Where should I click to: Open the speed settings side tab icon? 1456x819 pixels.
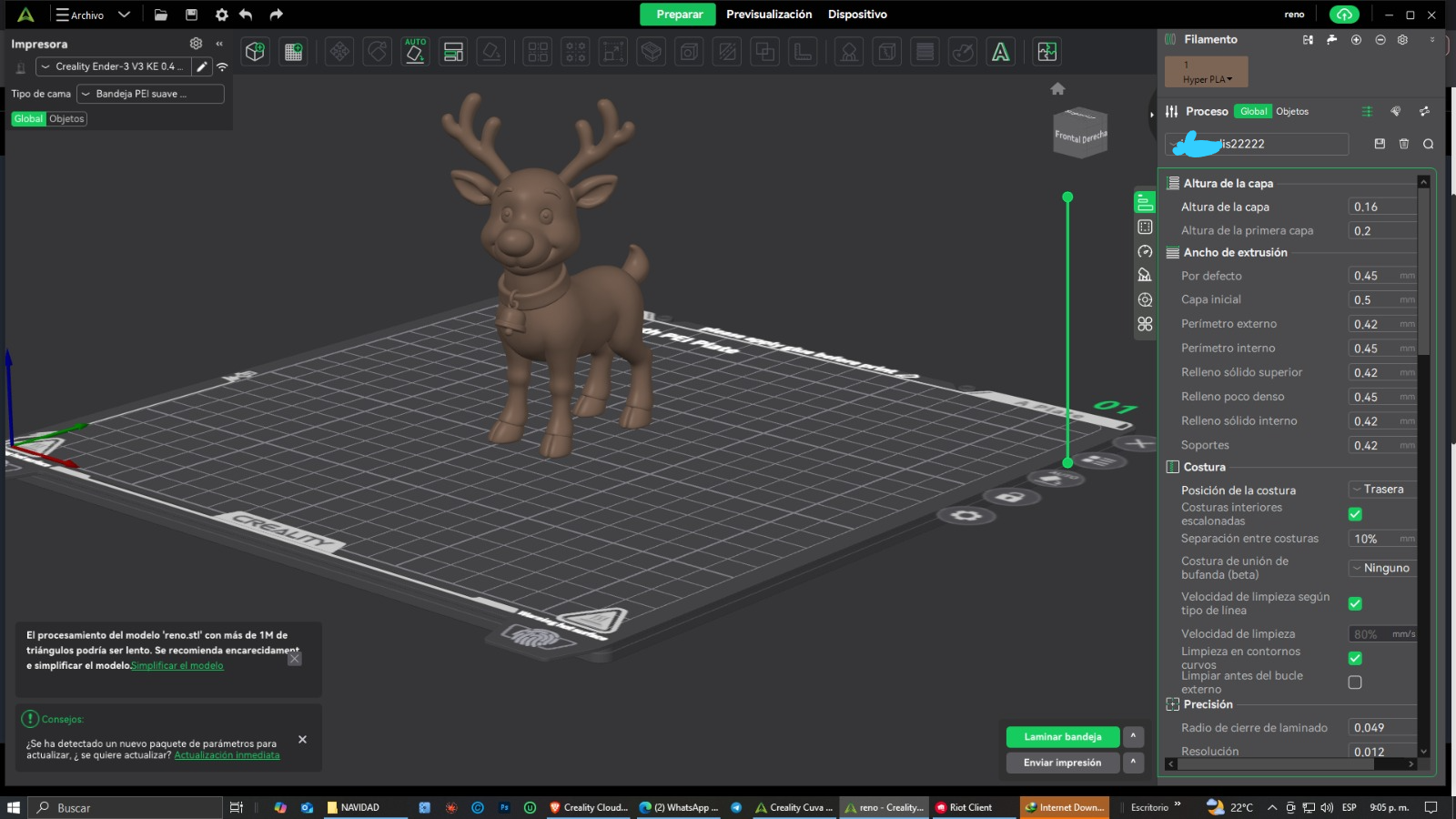(x=1145, y=251)
